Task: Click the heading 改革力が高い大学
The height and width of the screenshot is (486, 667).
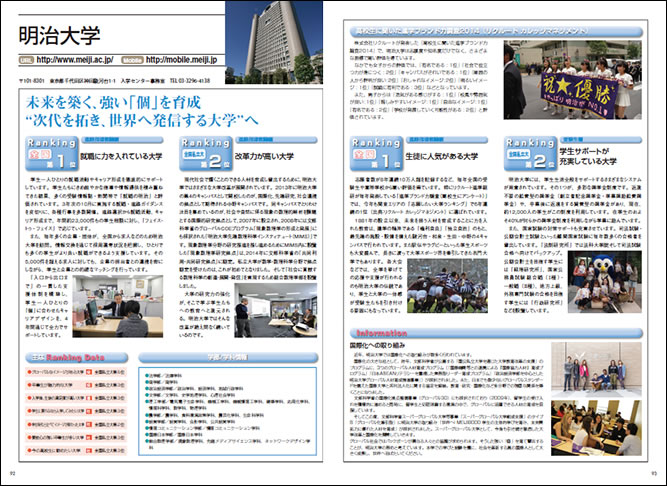Action: [264, 156]
